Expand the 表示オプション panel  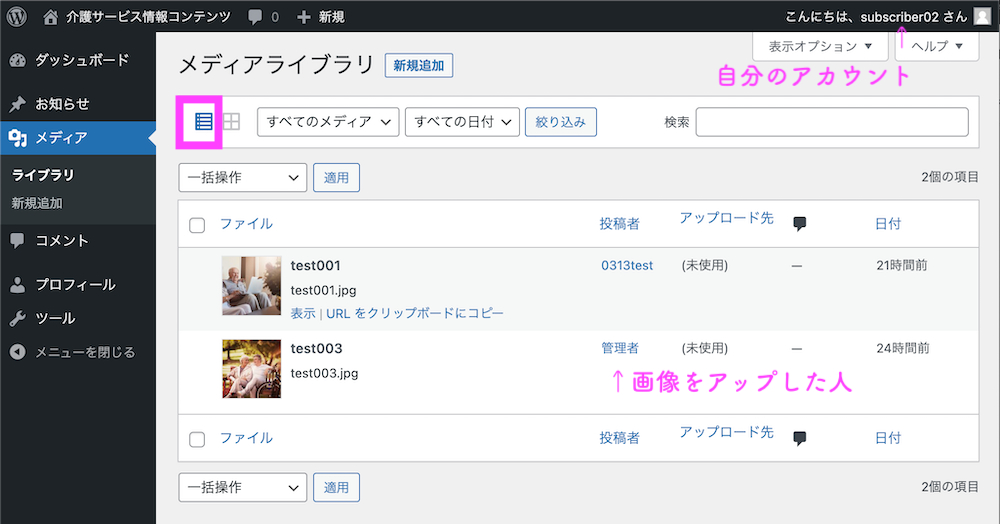(820, 46)
